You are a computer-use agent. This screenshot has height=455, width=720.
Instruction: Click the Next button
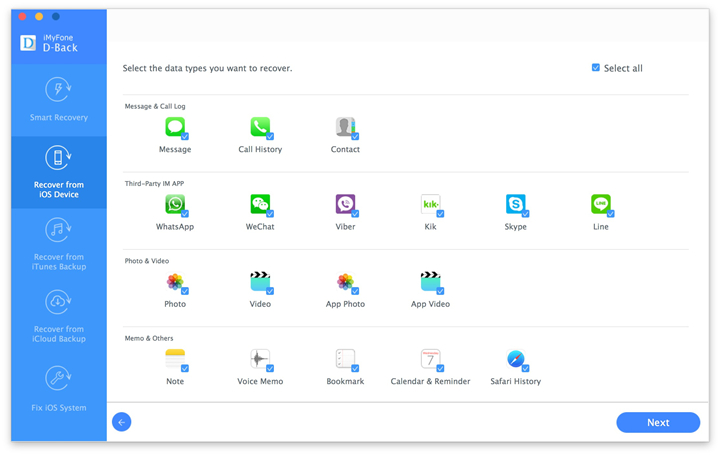(658, 422)
